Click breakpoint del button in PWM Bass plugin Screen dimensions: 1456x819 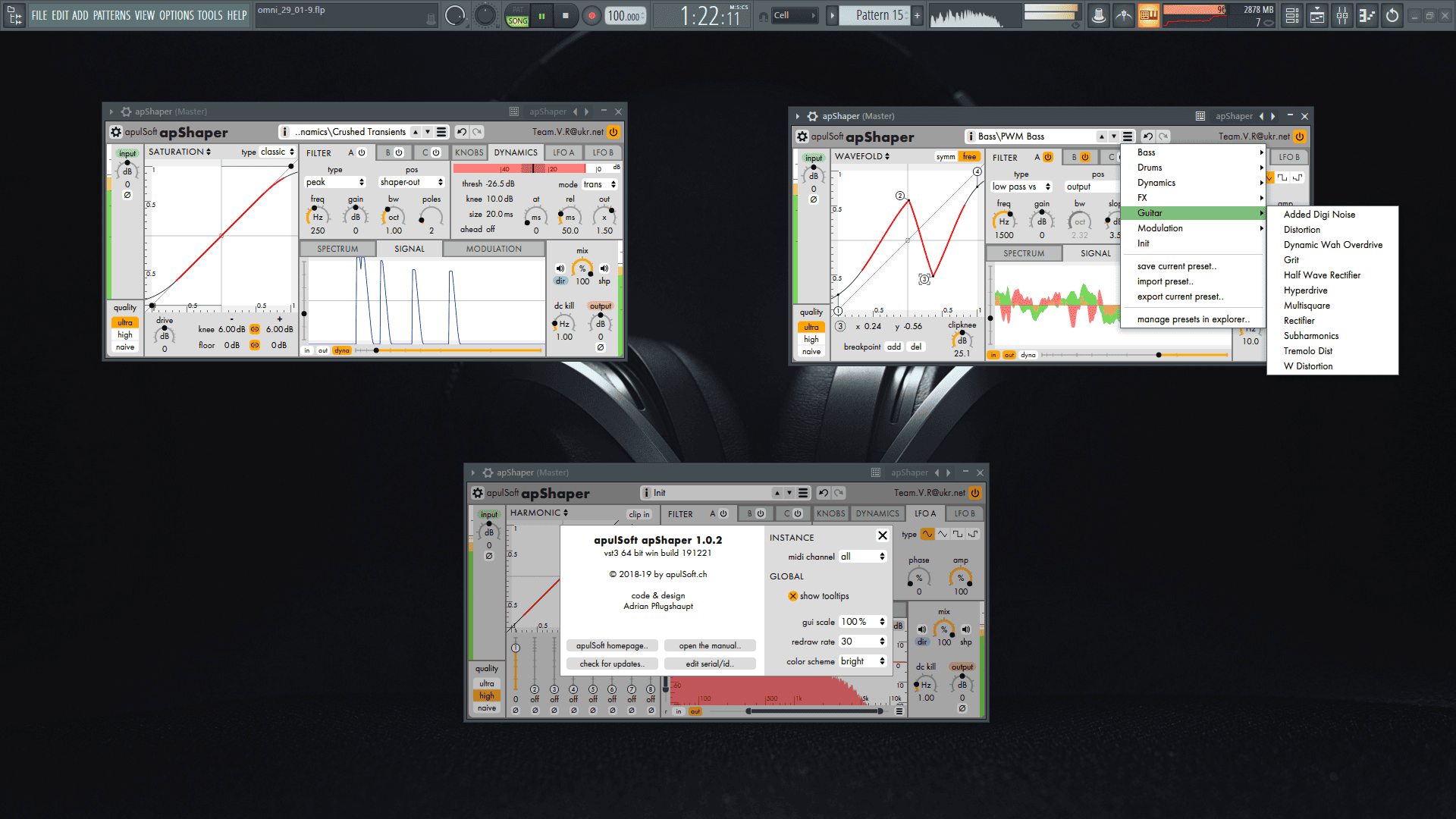(x=916, y=347)
